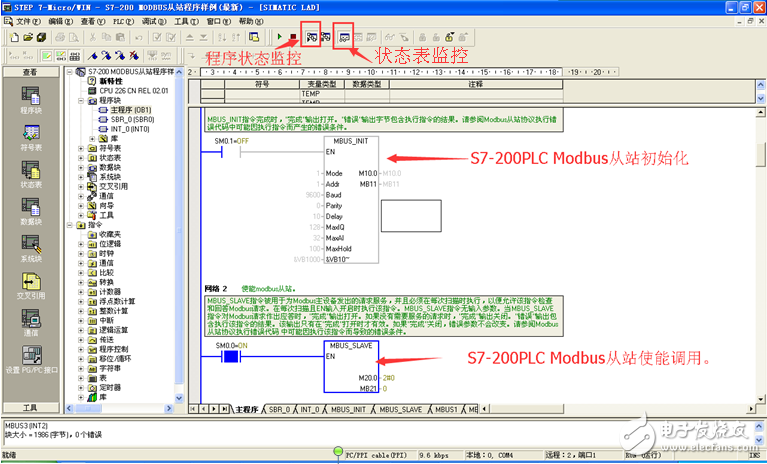Click the save icon in the toolbar

point(42,37)
